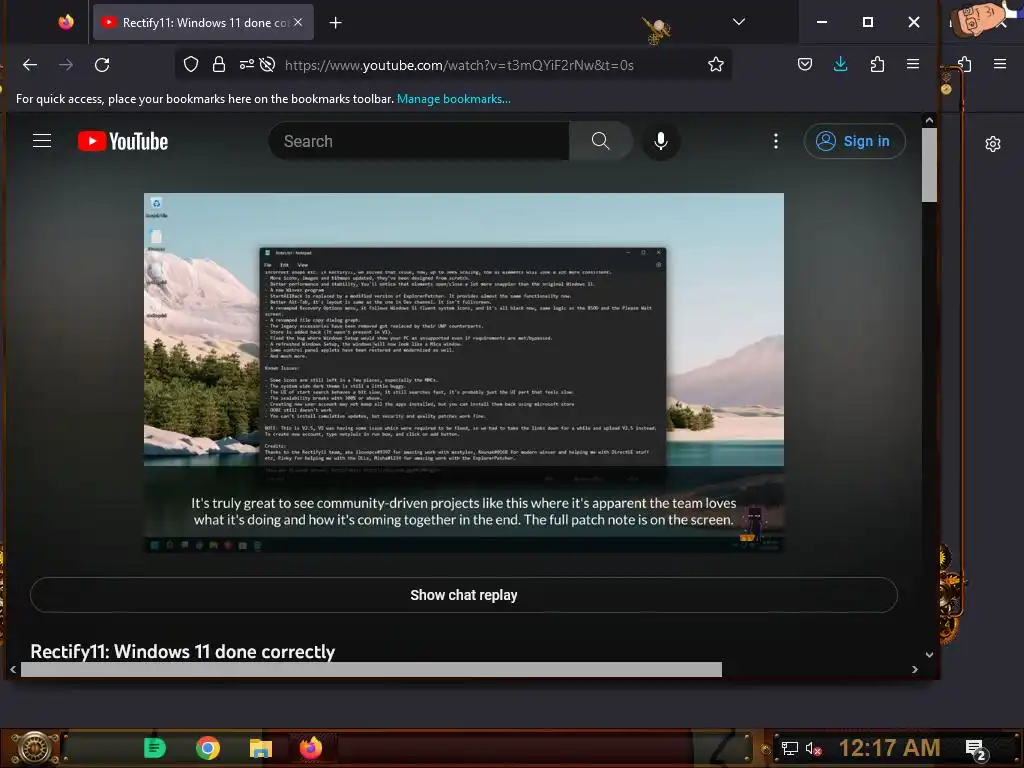Image resolution: width=1024 pixels, height=768 pixels.
Task: Click the scroll up arrow at top right
Action: (929, 121)
